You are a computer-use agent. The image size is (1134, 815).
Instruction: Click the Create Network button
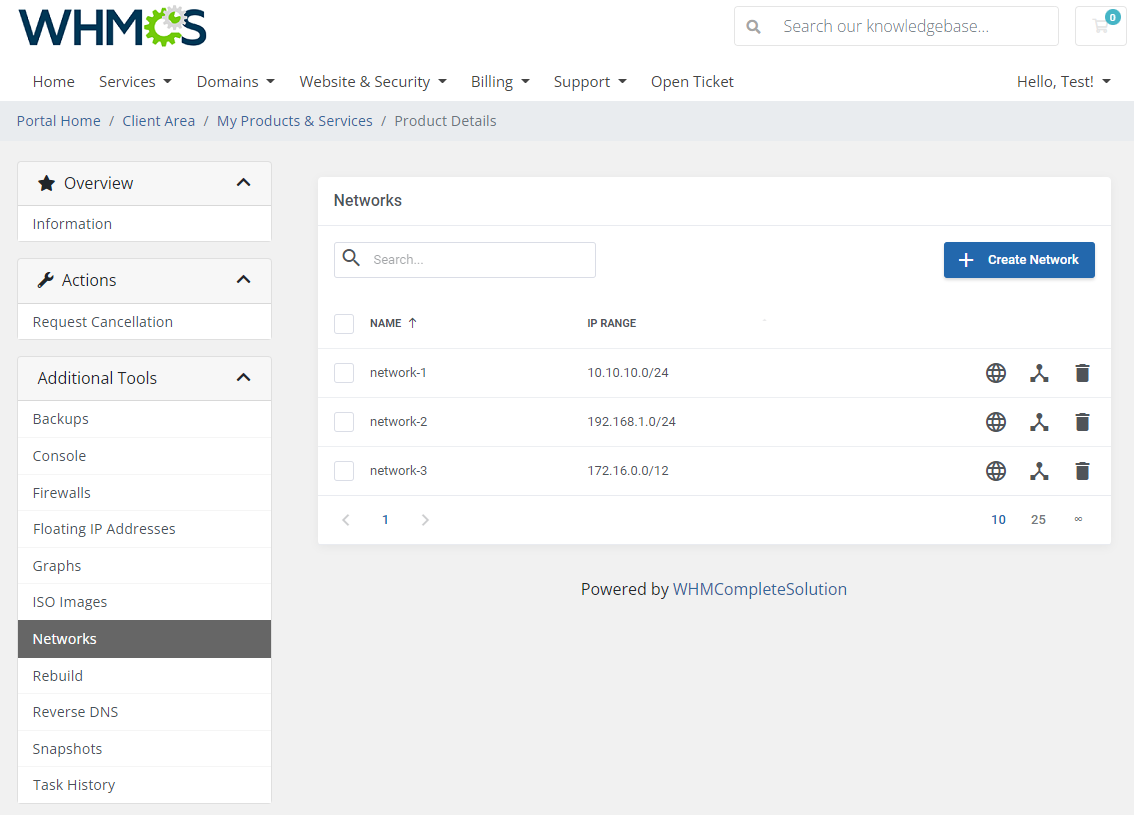[x=1019, y=259]
